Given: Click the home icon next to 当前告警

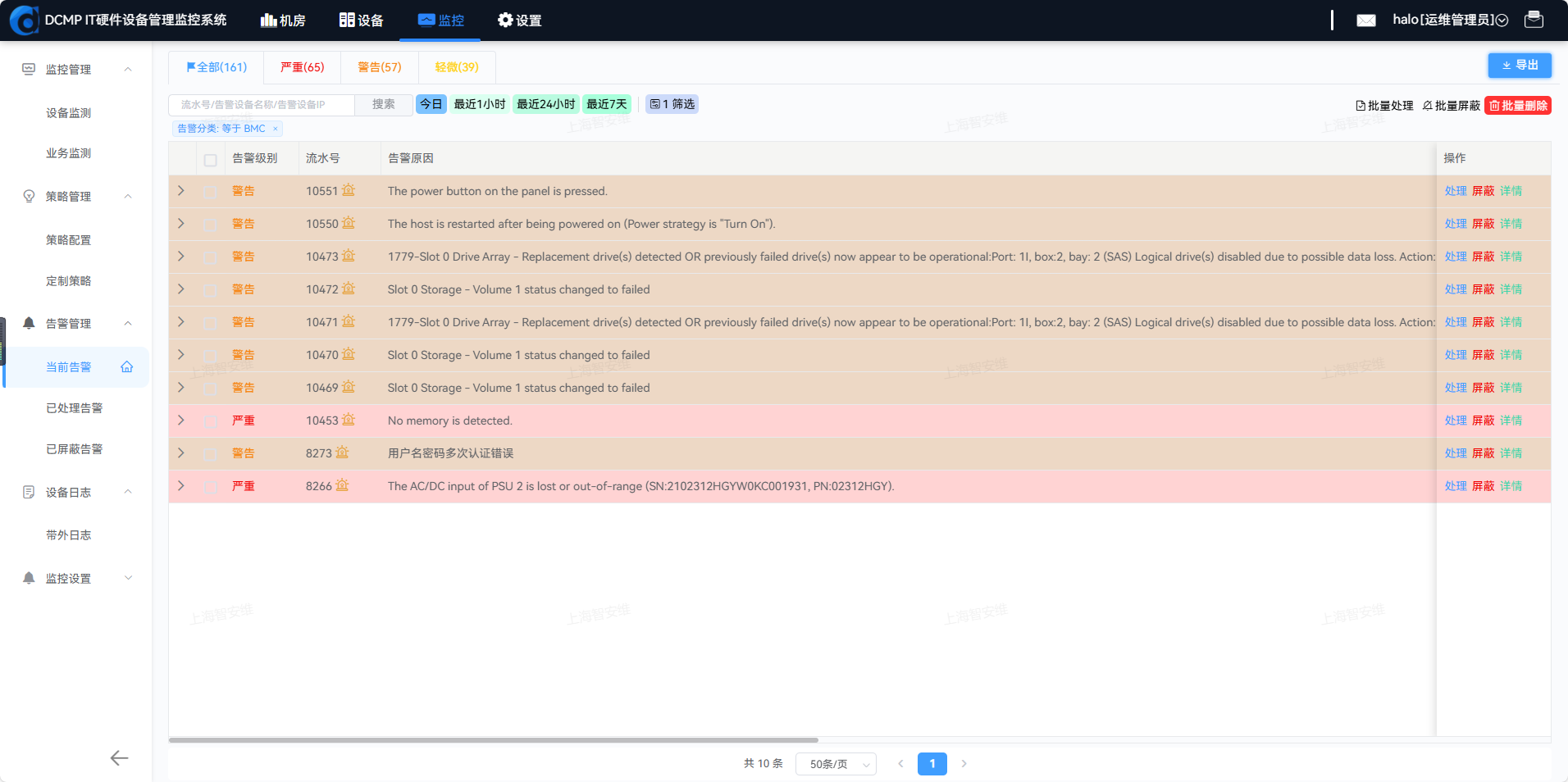Looking at the screenshot, I should click(x=127, y=367).
